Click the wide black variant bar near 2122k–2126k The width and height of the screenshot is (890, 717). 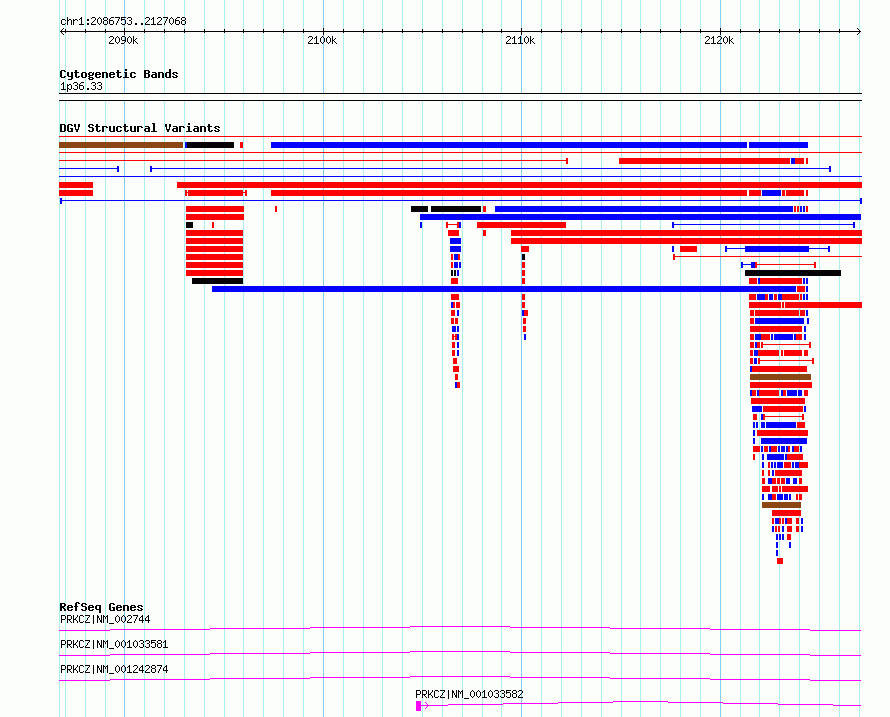[793, 273]
